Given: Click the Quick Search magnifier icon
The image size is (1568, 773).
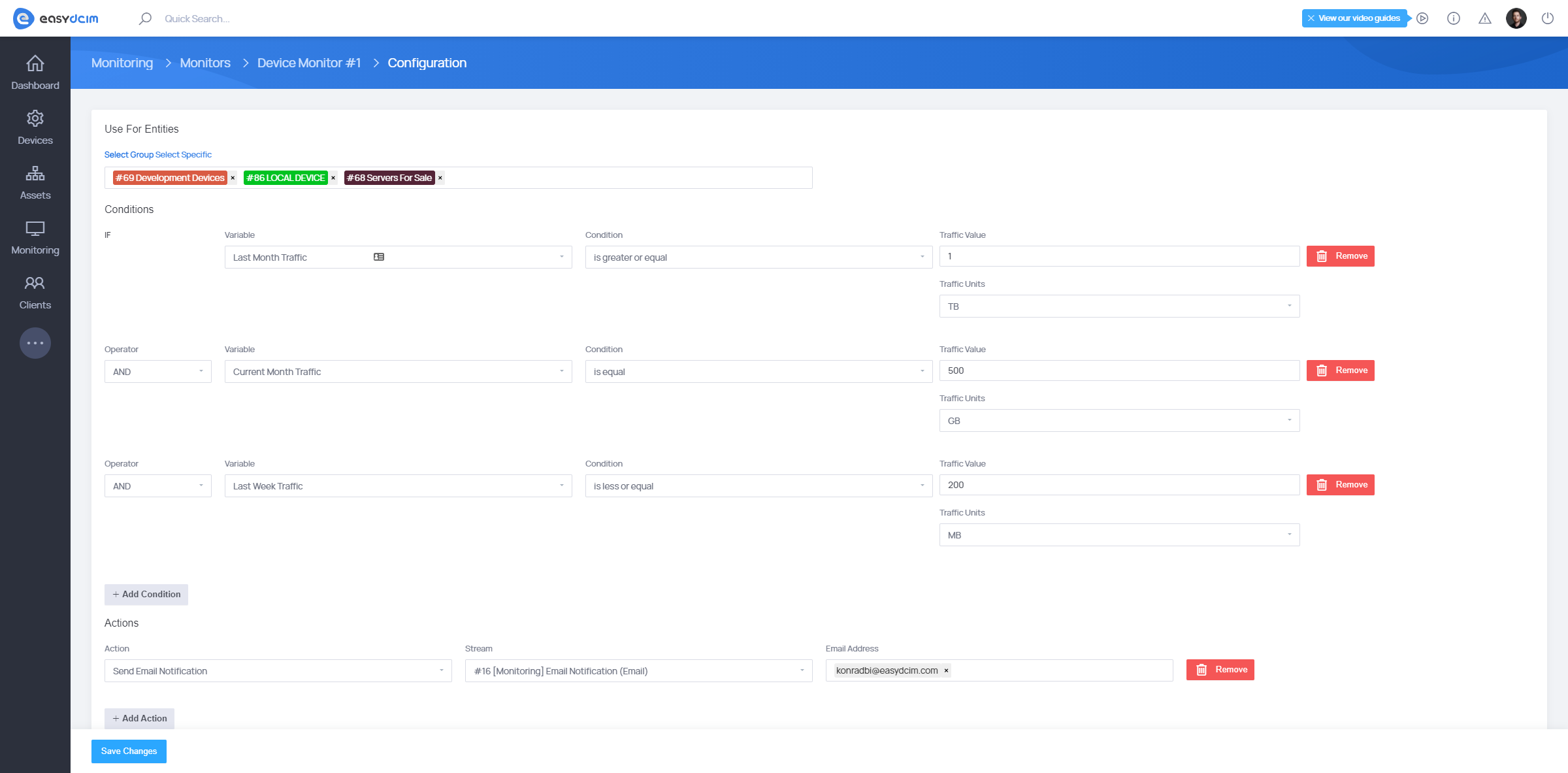Looking at the screenshot, I should click(x=145, y=18).
